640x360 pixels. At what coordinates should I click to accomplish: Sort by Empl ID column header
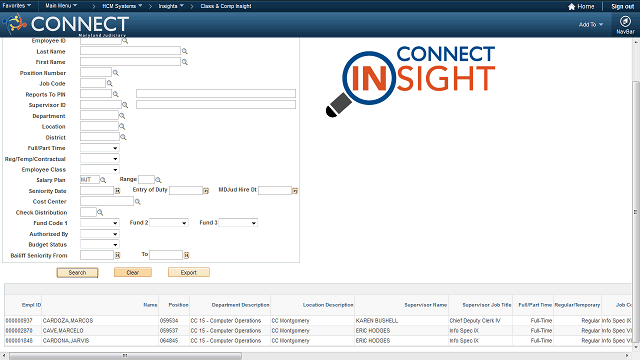31,305
